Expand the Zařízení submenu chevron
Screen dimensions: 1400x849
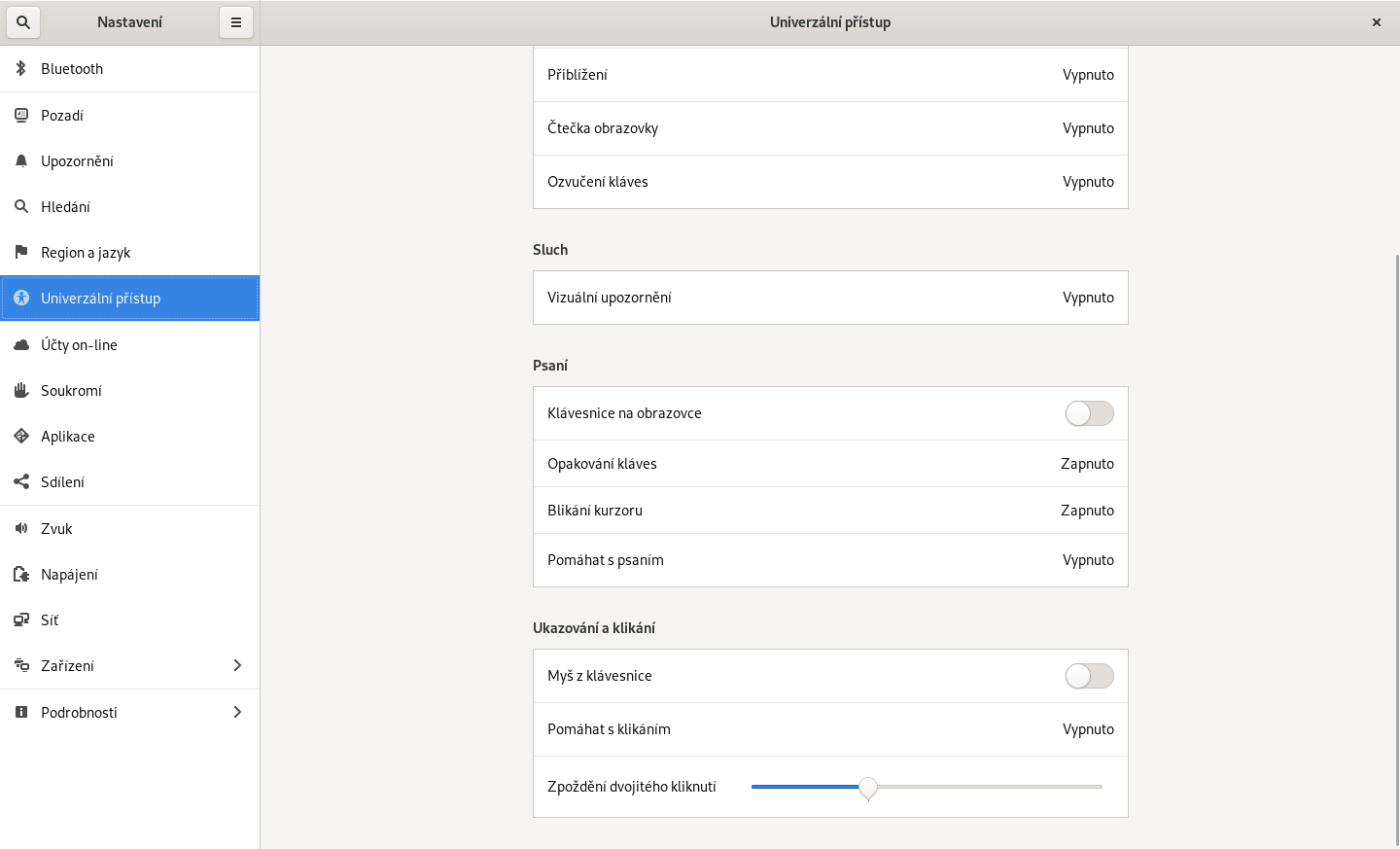coord(237,666)
